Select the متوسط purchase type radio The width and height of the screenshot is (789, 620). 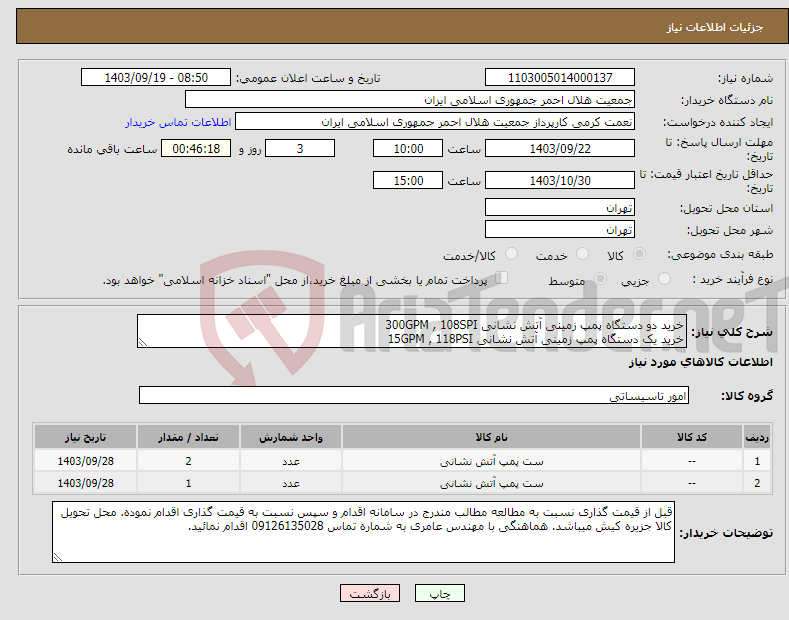pyautogui.click(x=600, y=278)
